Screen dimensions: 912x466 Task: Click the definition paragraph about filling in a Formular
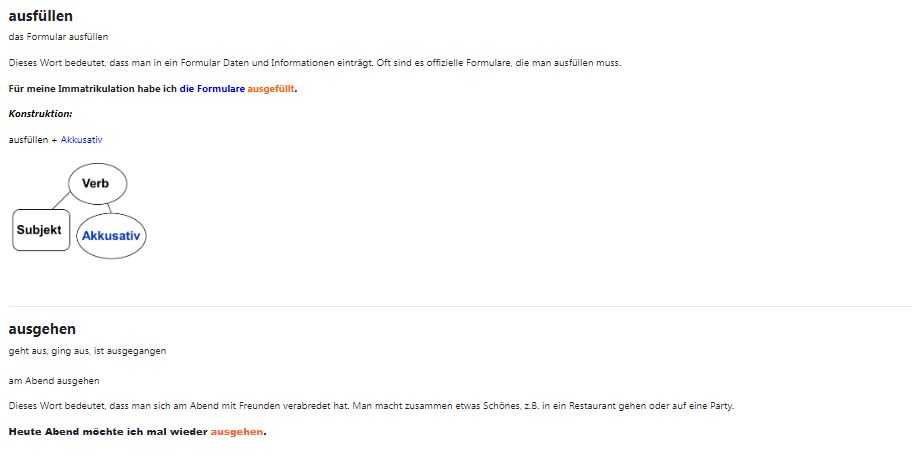[314, 63]
